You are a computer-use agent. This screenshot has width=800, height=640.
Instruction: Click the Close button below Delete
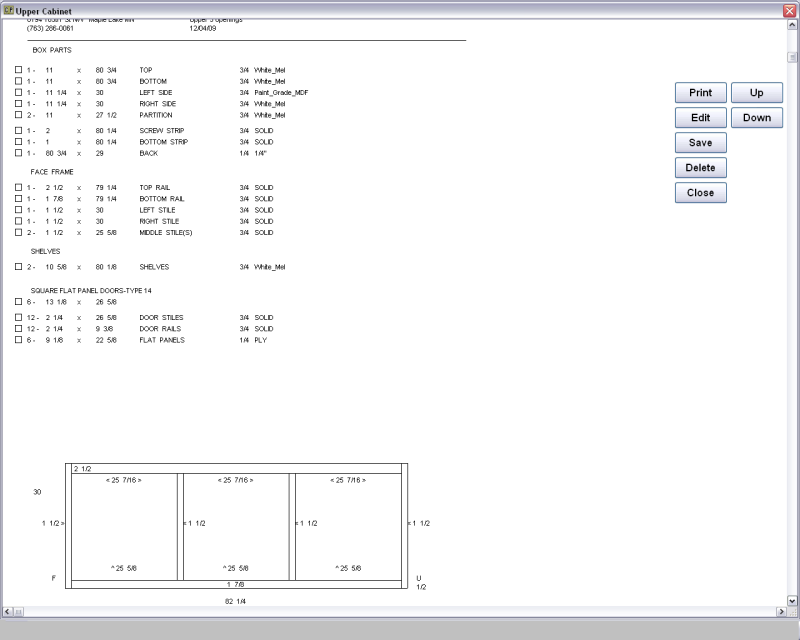click(701, 193)
